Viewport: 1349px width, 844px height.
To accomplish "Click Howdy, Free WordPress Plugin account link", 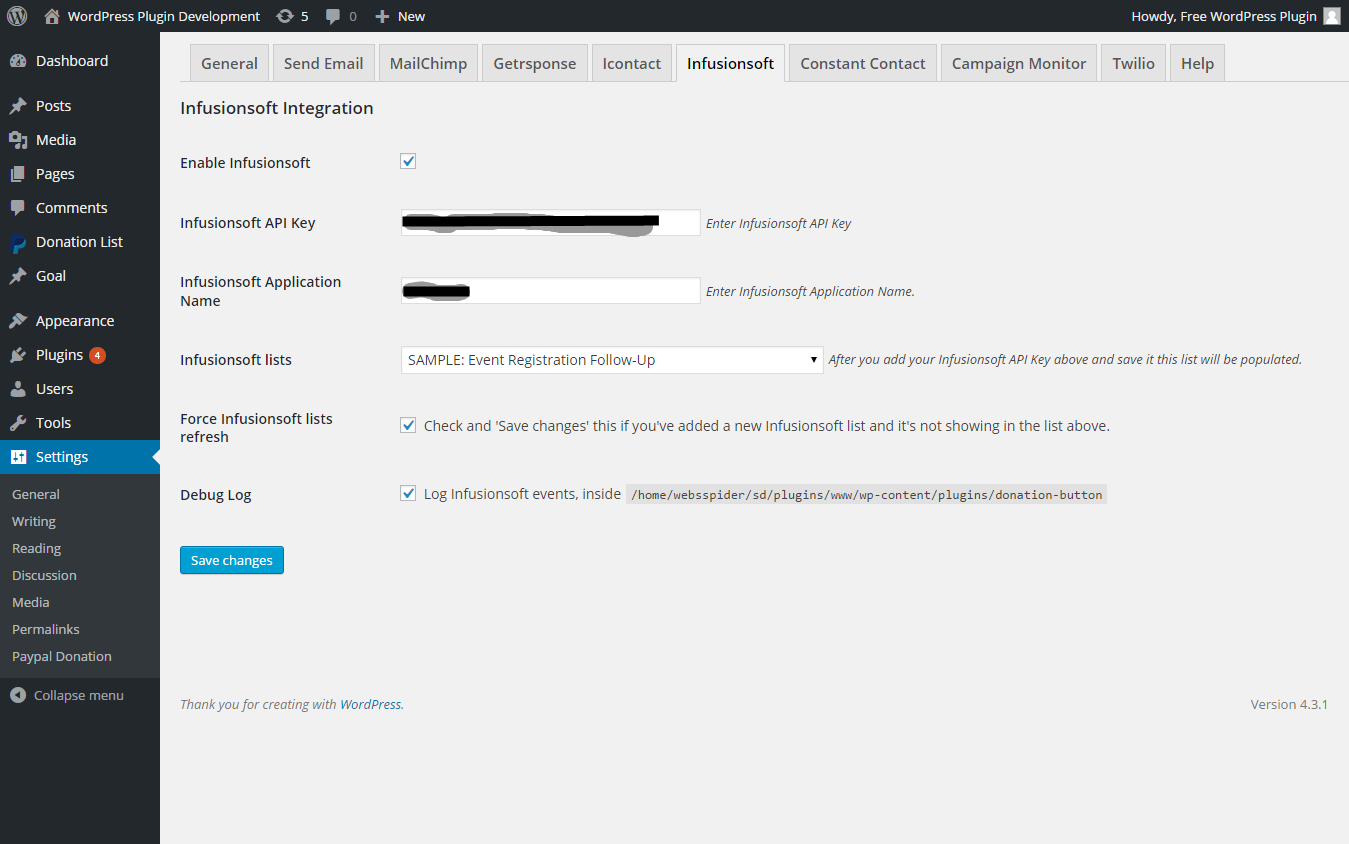I will (x=1224, y=16).
